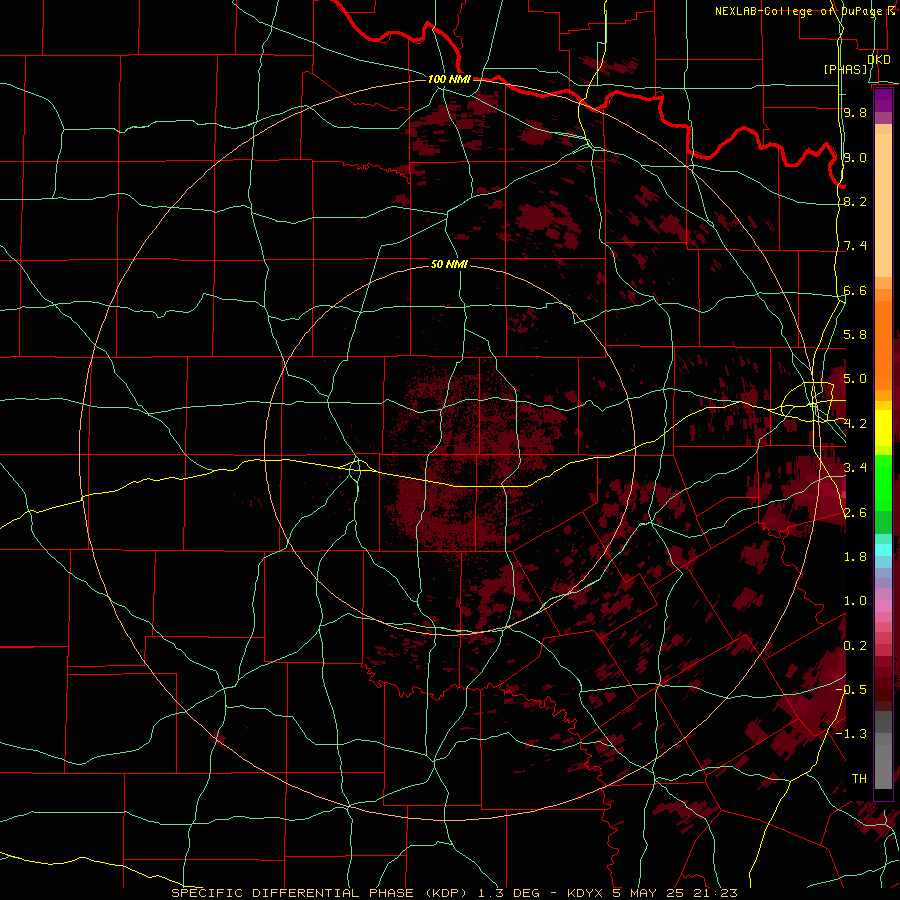The height and width of the screenshot is (900, 900).
Task: Click the TH label on color scale
Action: pos(859,778)
